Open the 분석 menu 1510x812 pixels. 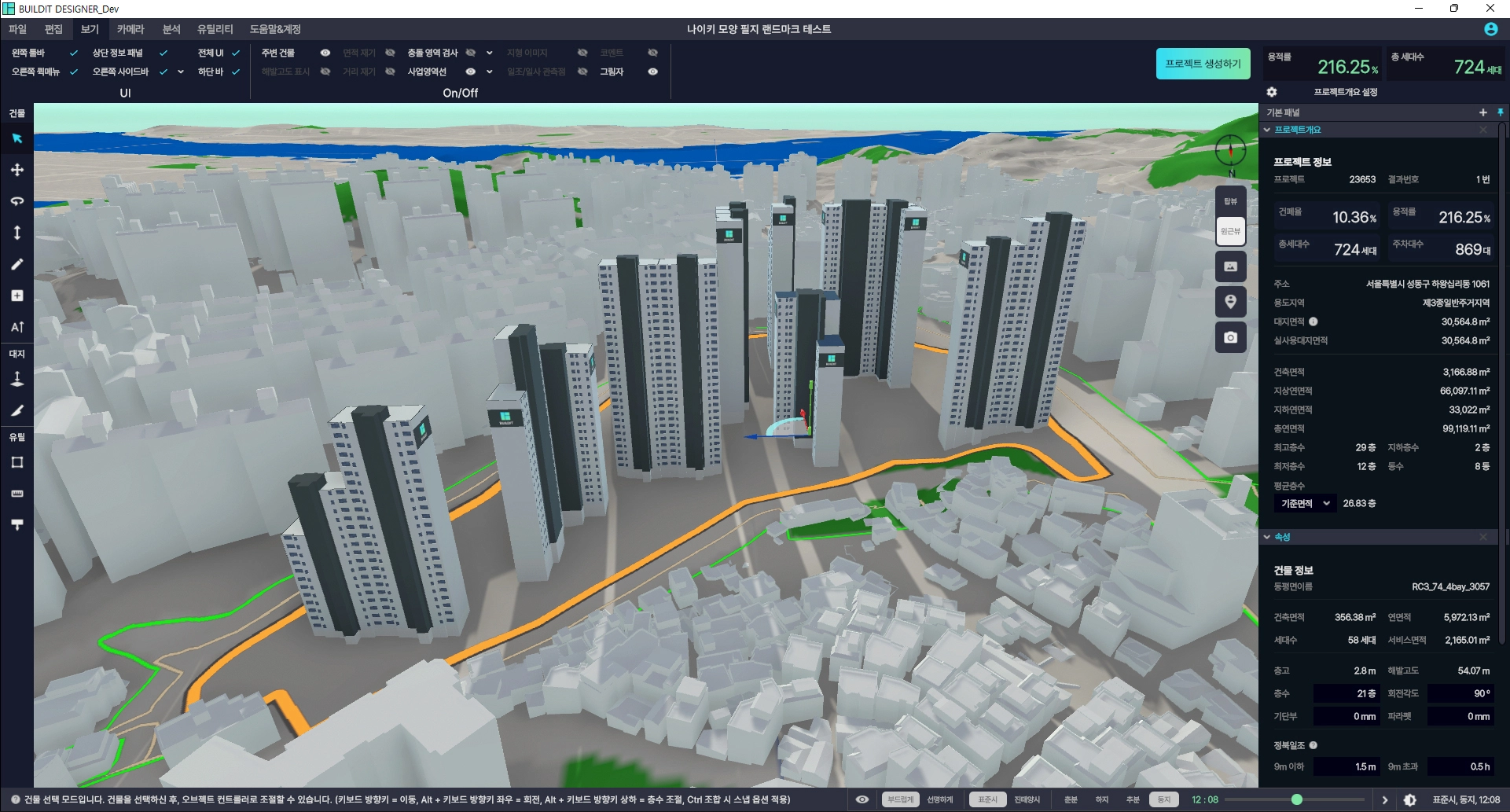[171, 29]
